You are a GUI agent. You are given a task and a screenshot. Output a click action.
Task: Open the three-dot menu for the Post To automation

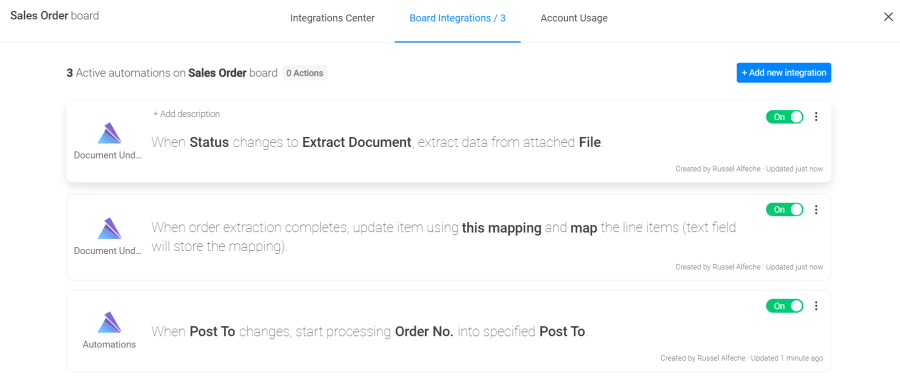(x=816, y=306)
